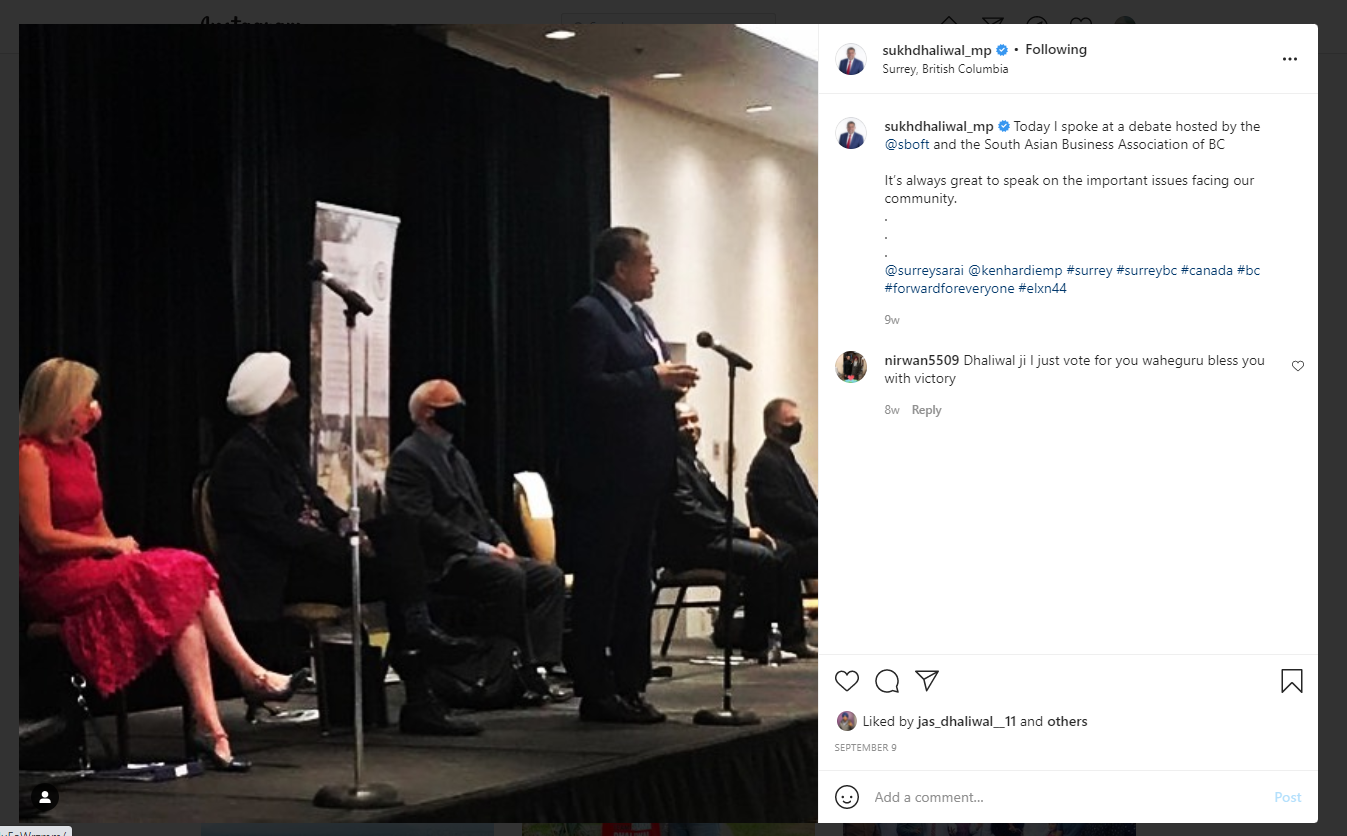Share post with paper plane icon

(927, 681)
